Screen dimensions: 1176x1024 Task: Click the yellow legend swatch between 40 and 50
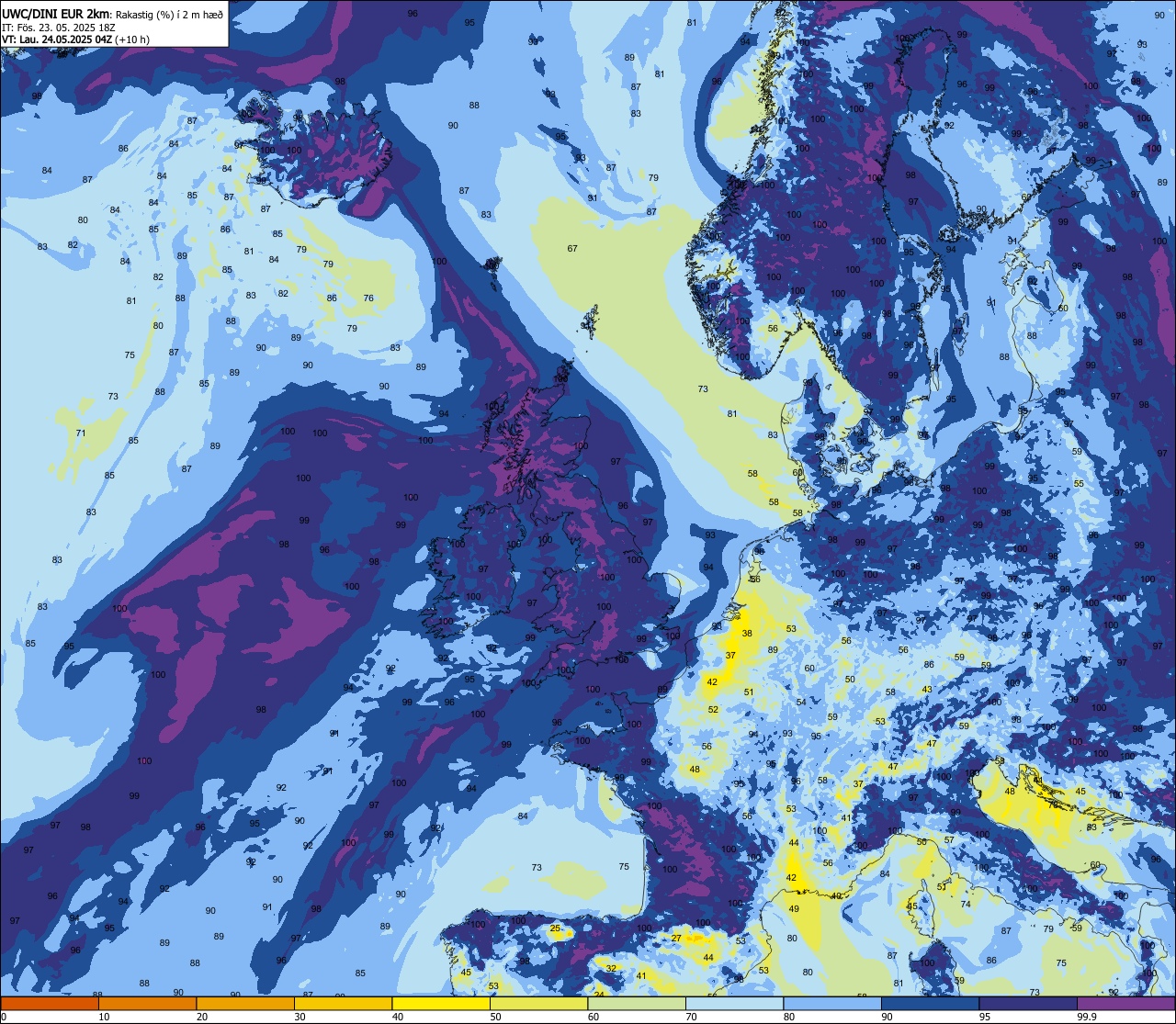tap(441, 1003)
